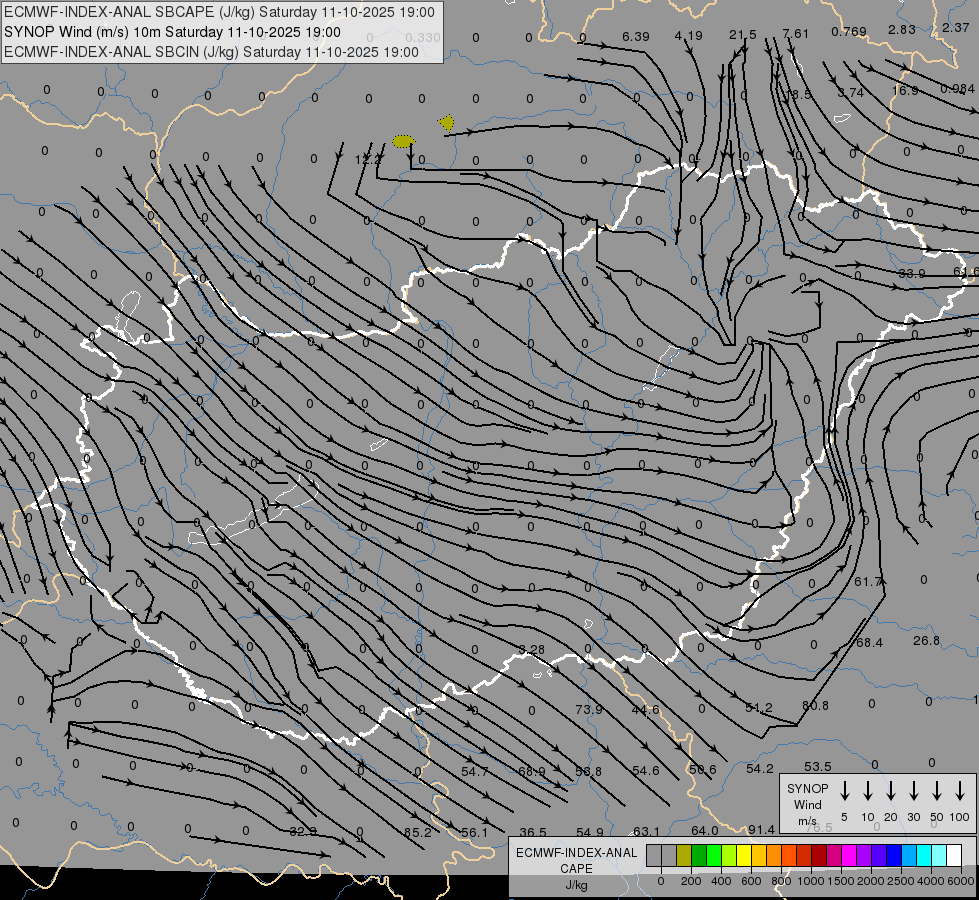Click the CAPE value 0.769
Screen dimensions: 979x900
point(849,31)
